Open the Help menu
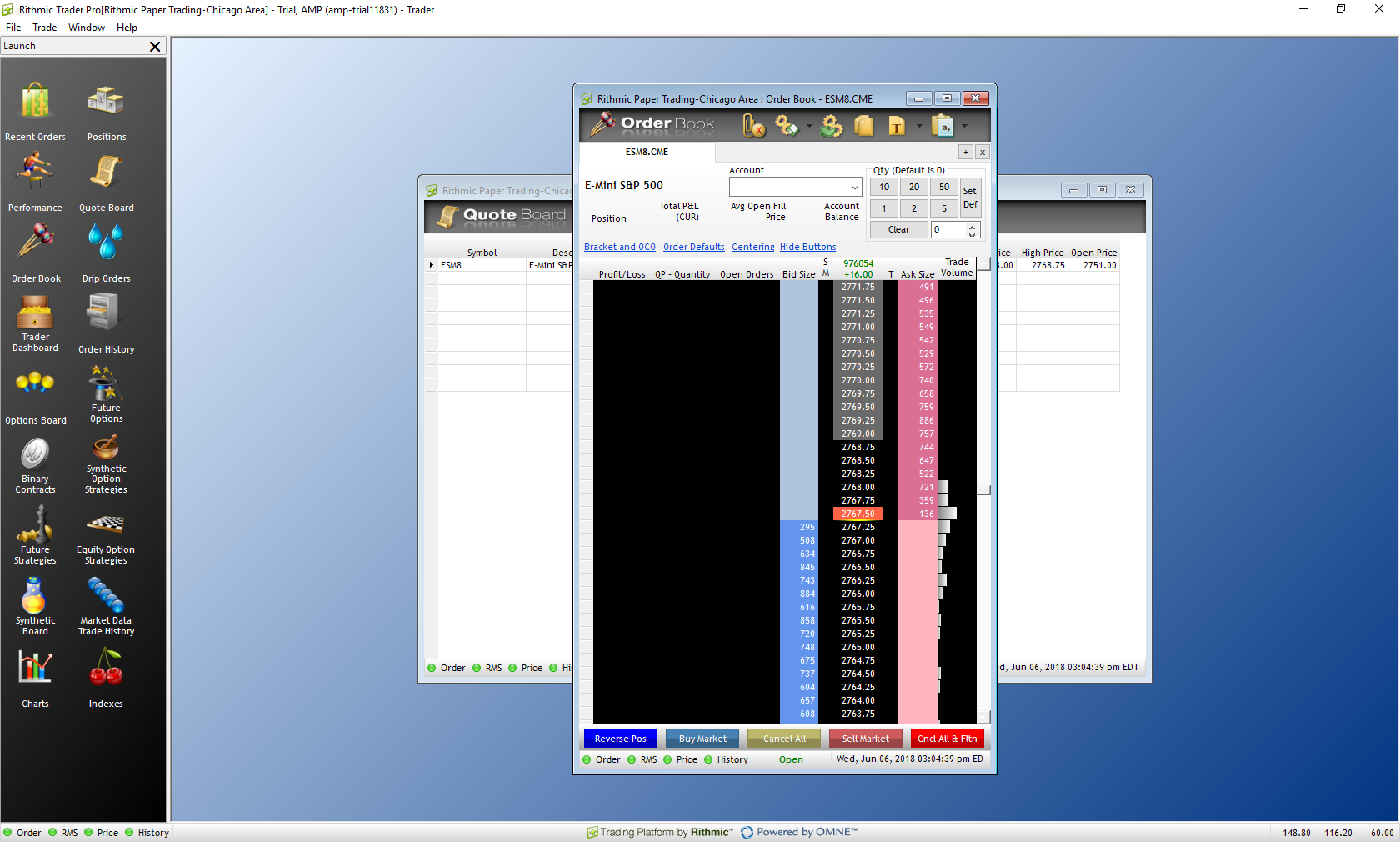 click(x=127, y=28)
